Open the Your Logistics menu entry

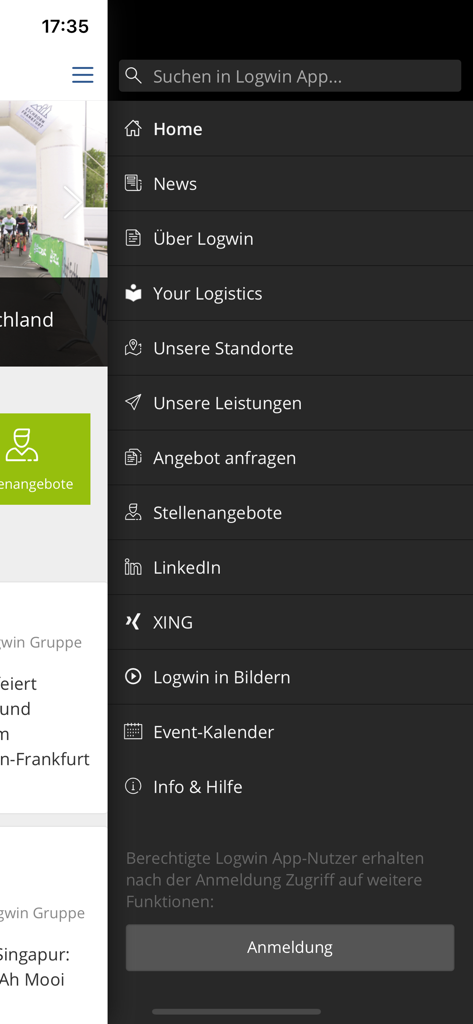290,293
